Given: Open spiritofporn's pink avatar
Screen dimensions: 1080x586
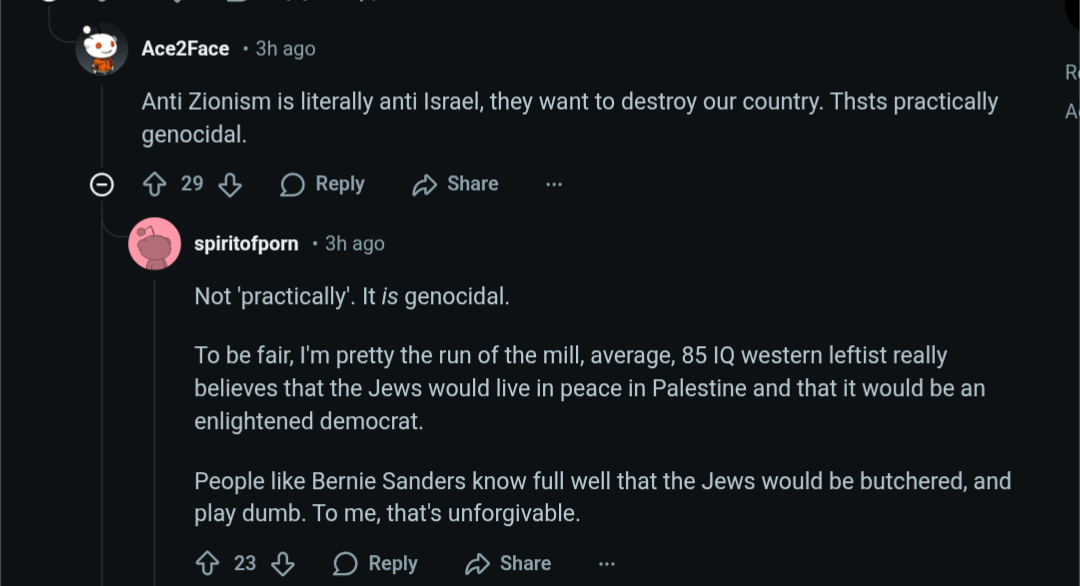Looking at the screenshot, I should point(155,243).
